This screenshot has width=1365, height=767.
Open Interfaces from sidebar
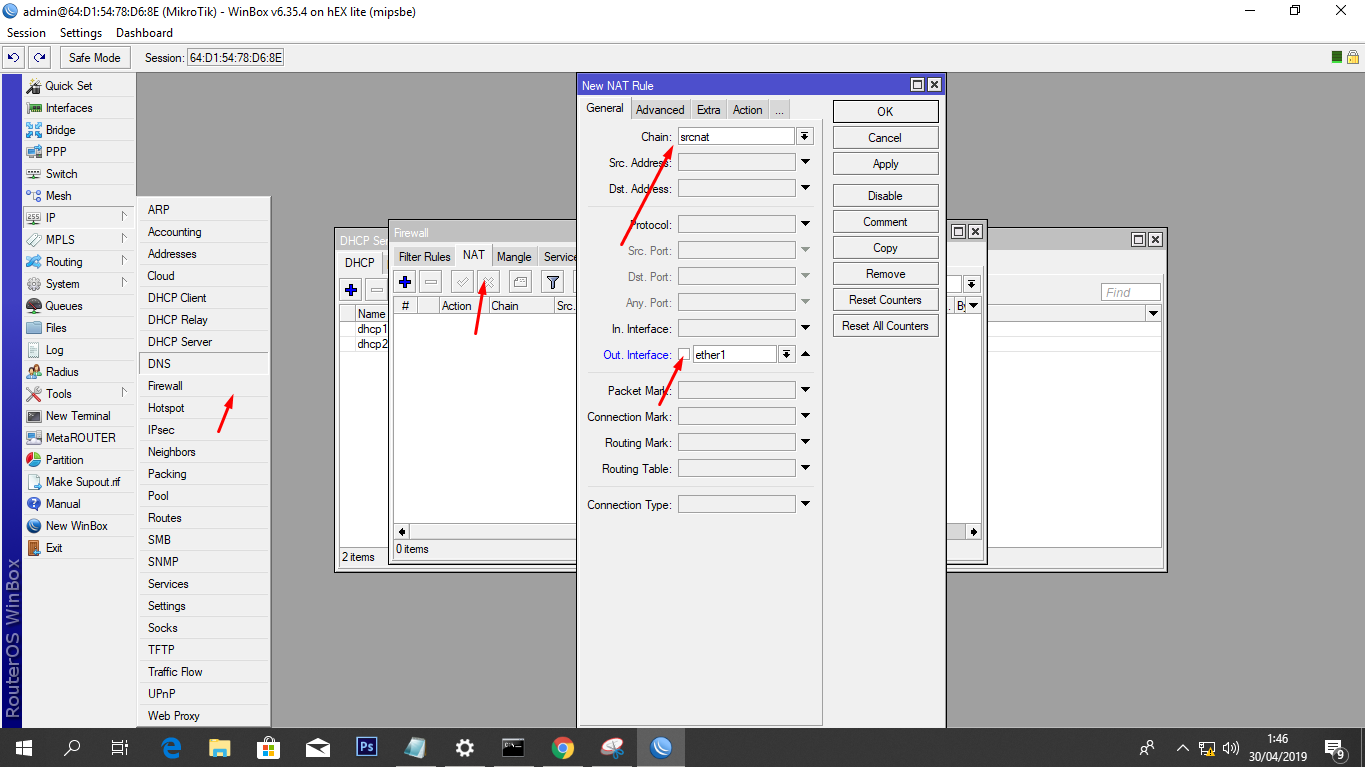coord(79,108)
